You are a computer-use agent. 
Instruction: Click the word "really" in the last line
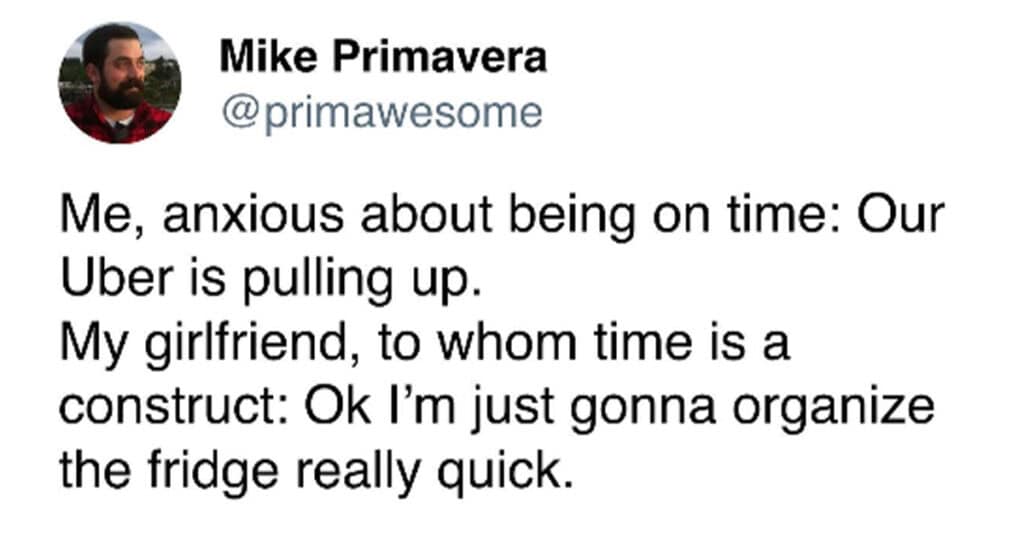[358, 472]
